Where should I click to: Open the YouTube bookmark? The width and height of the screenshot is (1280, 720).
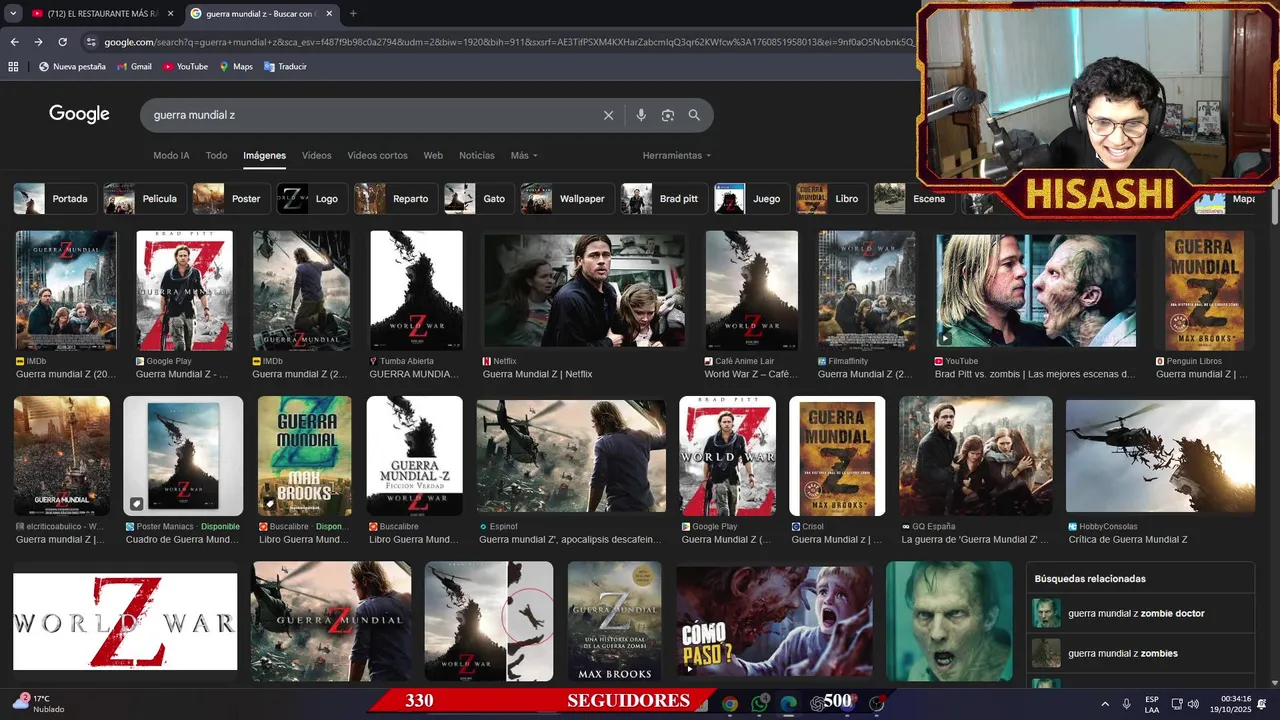[185, 67]
